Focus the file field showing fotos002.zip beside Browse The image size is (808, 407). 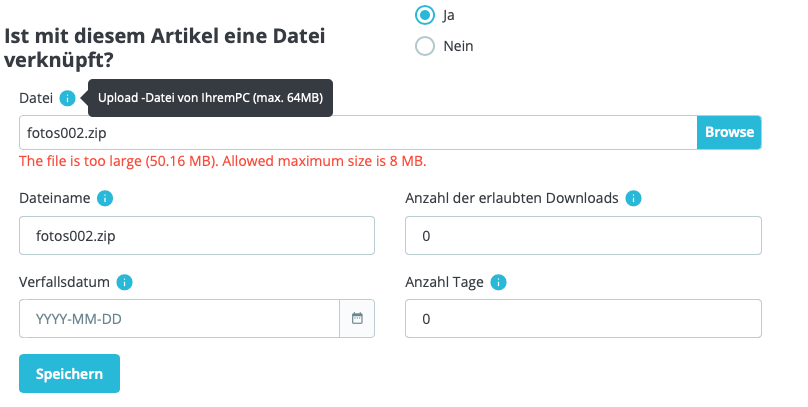[358, 132]
